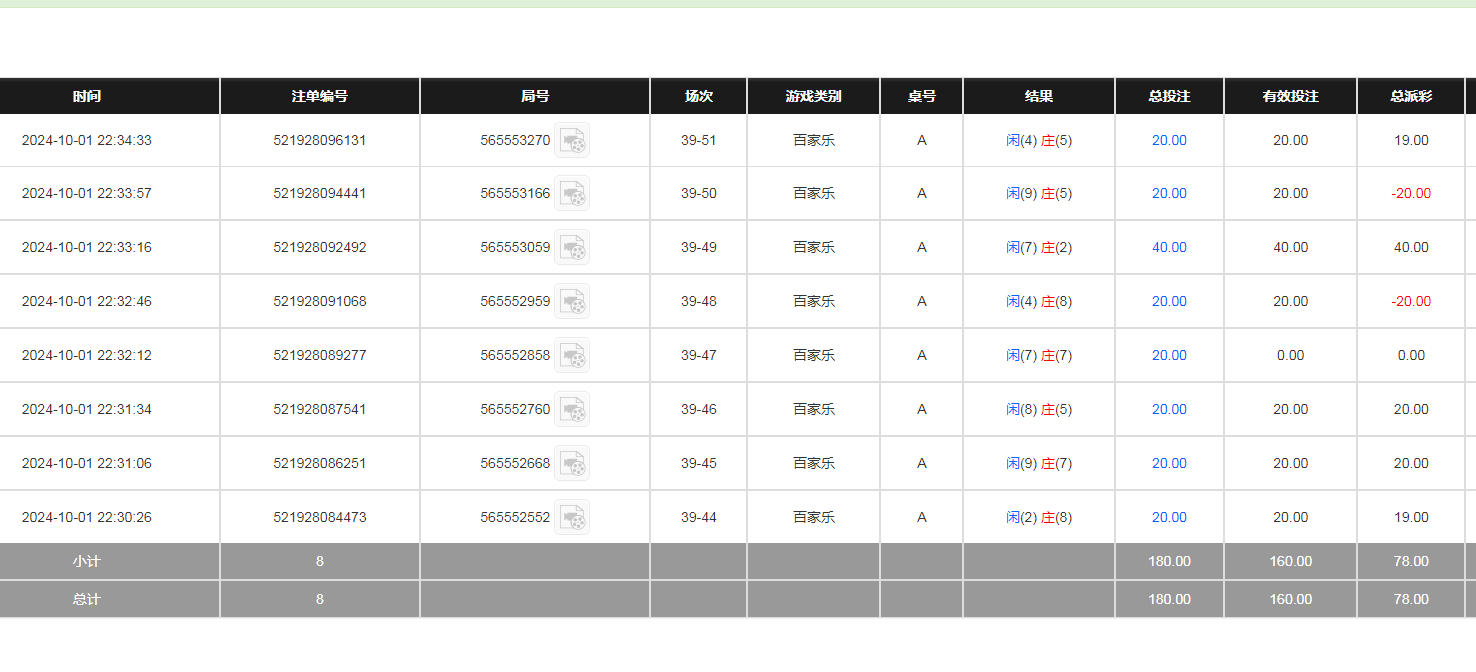Open total bet link for session 39-44
Image resolution: width=1476 pixels, height=672 pixels.
coord(1169,518)
